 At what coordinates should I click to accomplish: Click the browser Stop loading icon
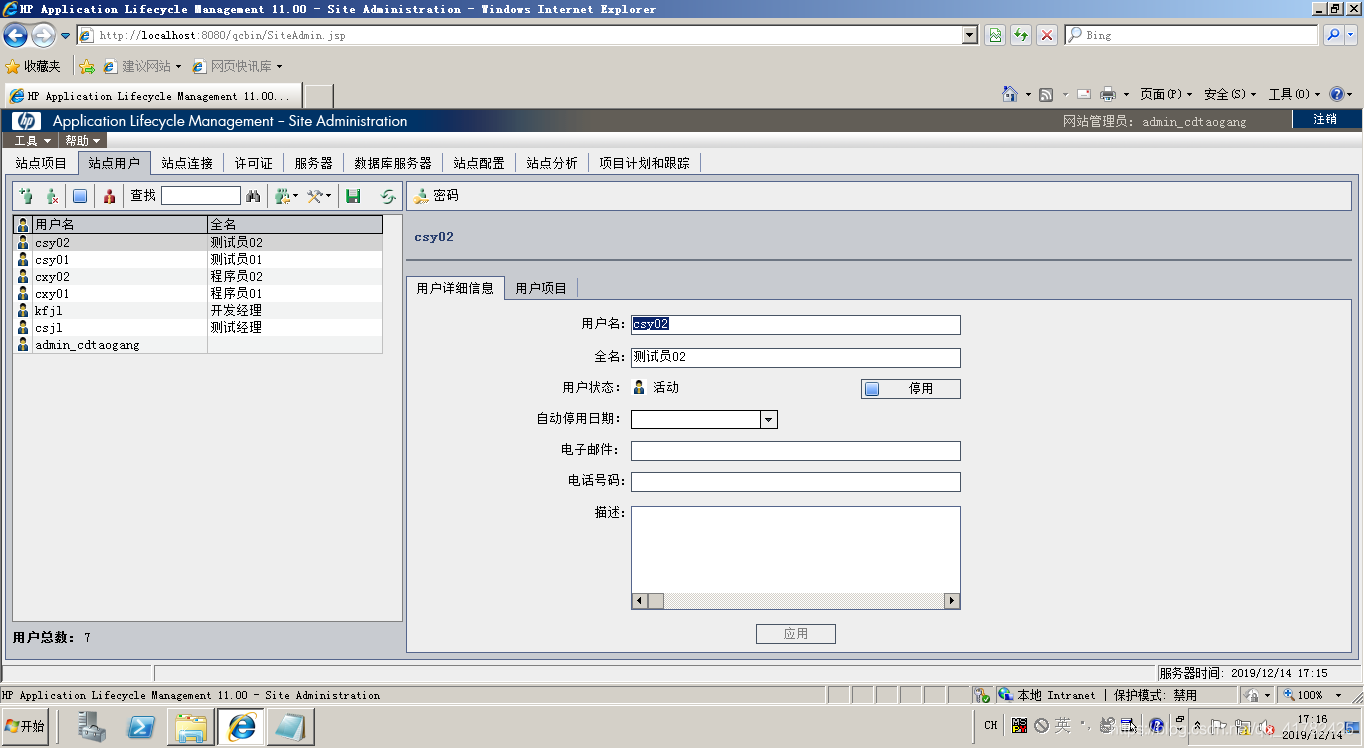(x=1047, y=35)
